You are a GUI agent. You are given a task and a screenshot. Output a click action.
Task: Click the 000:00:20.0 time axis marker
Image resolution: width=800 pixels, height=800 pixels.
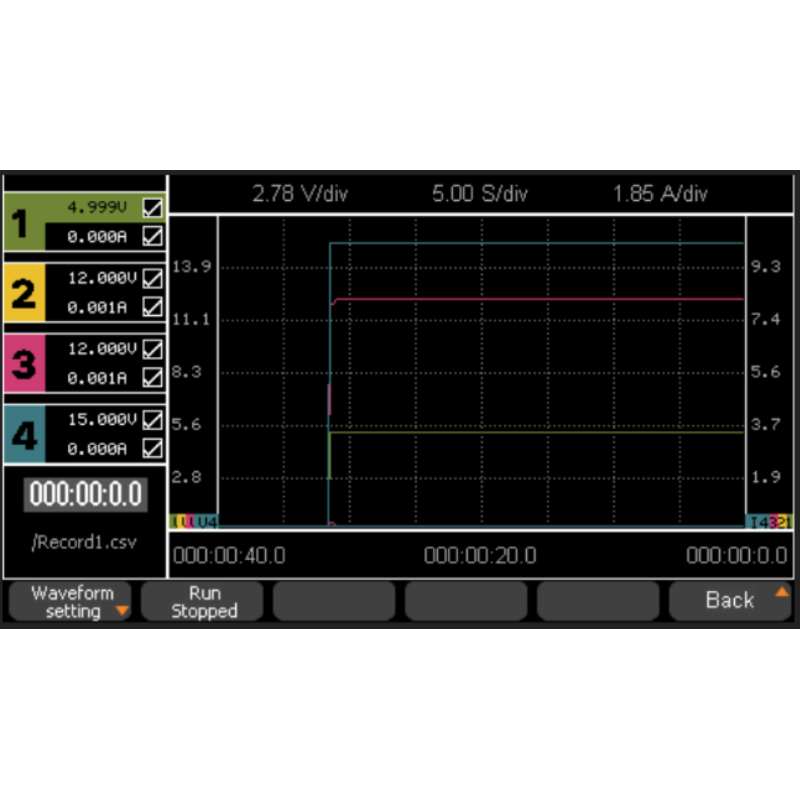479,556
